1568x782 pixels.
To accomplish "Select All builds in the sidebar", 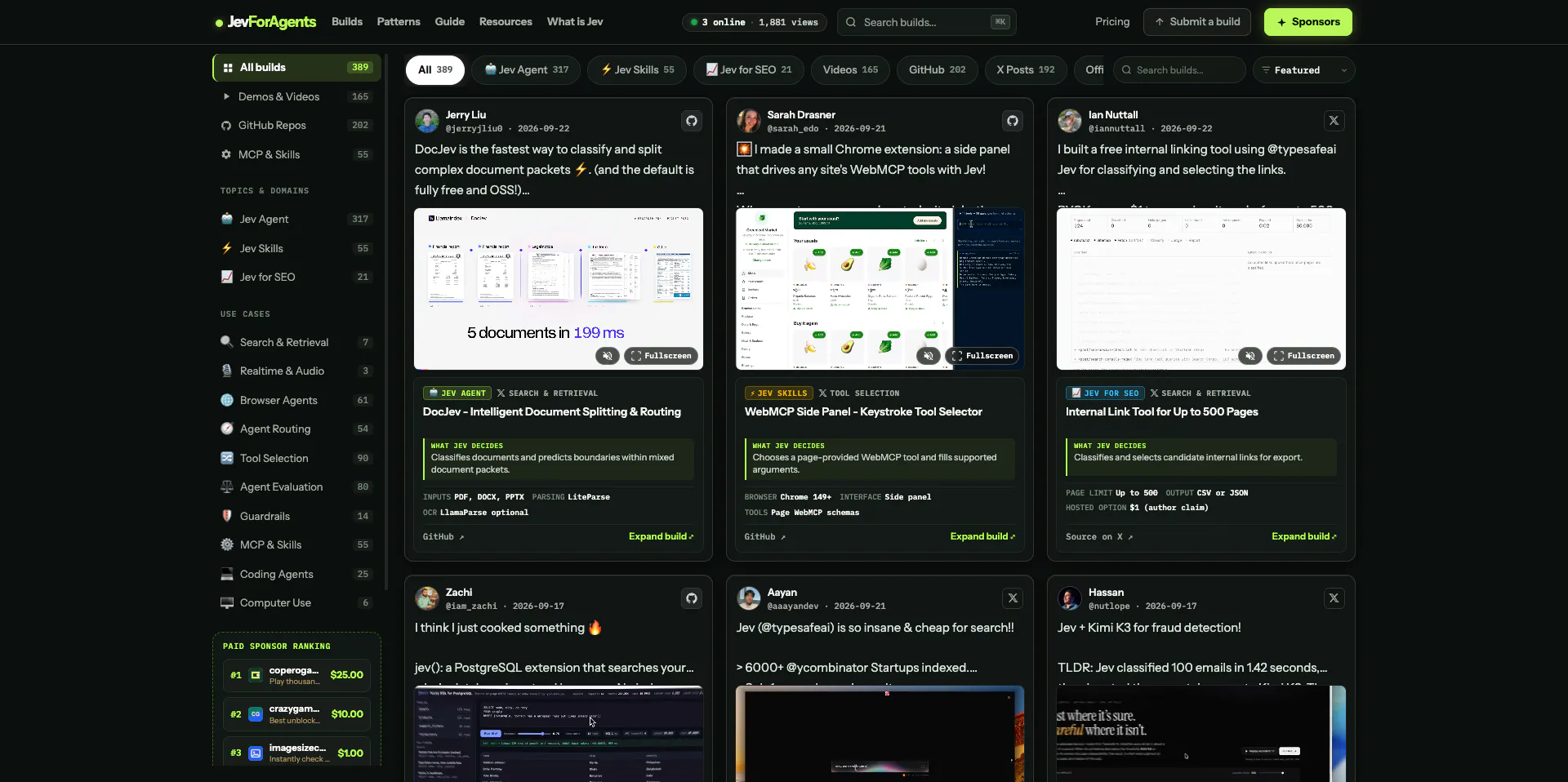I will [297, 68].
